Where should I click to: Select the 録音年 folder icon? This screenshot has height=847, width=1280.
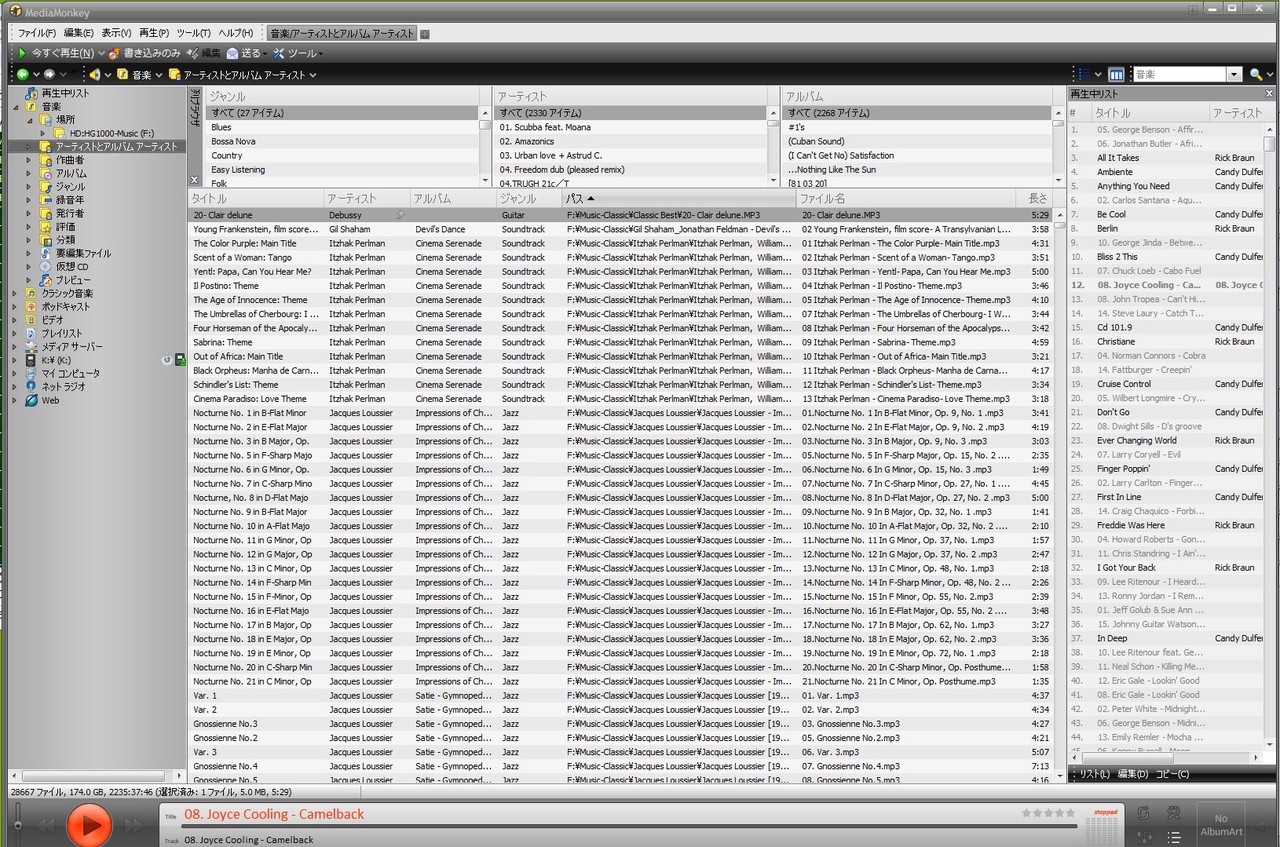click(x=47, y=200)
